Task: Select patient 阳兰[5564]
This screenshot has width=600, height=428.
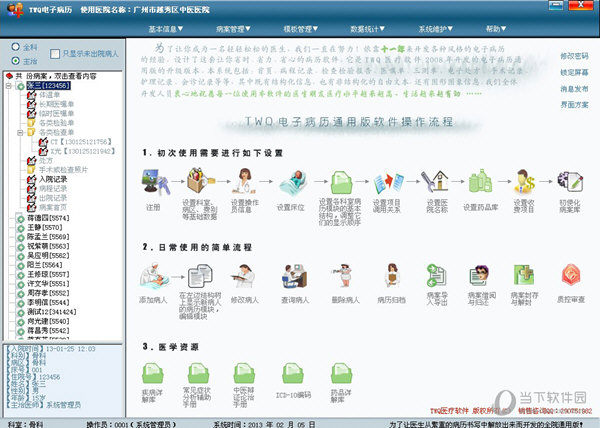Action: tap(44, 265)
